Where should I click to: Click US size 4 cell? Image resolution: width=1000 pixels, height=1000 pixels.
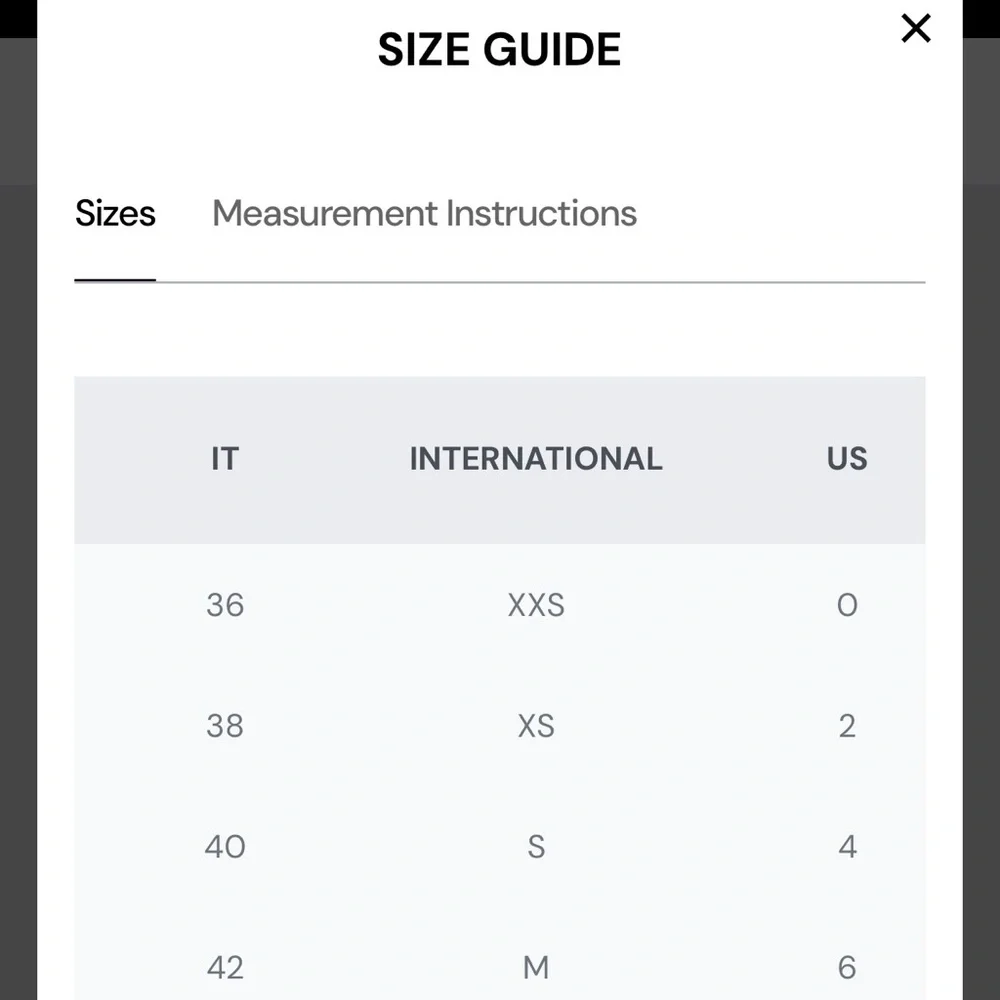coord(847,847)
